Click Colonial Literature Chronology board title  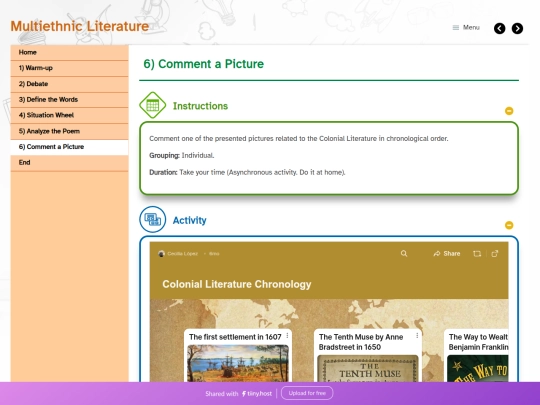point(237,284)
